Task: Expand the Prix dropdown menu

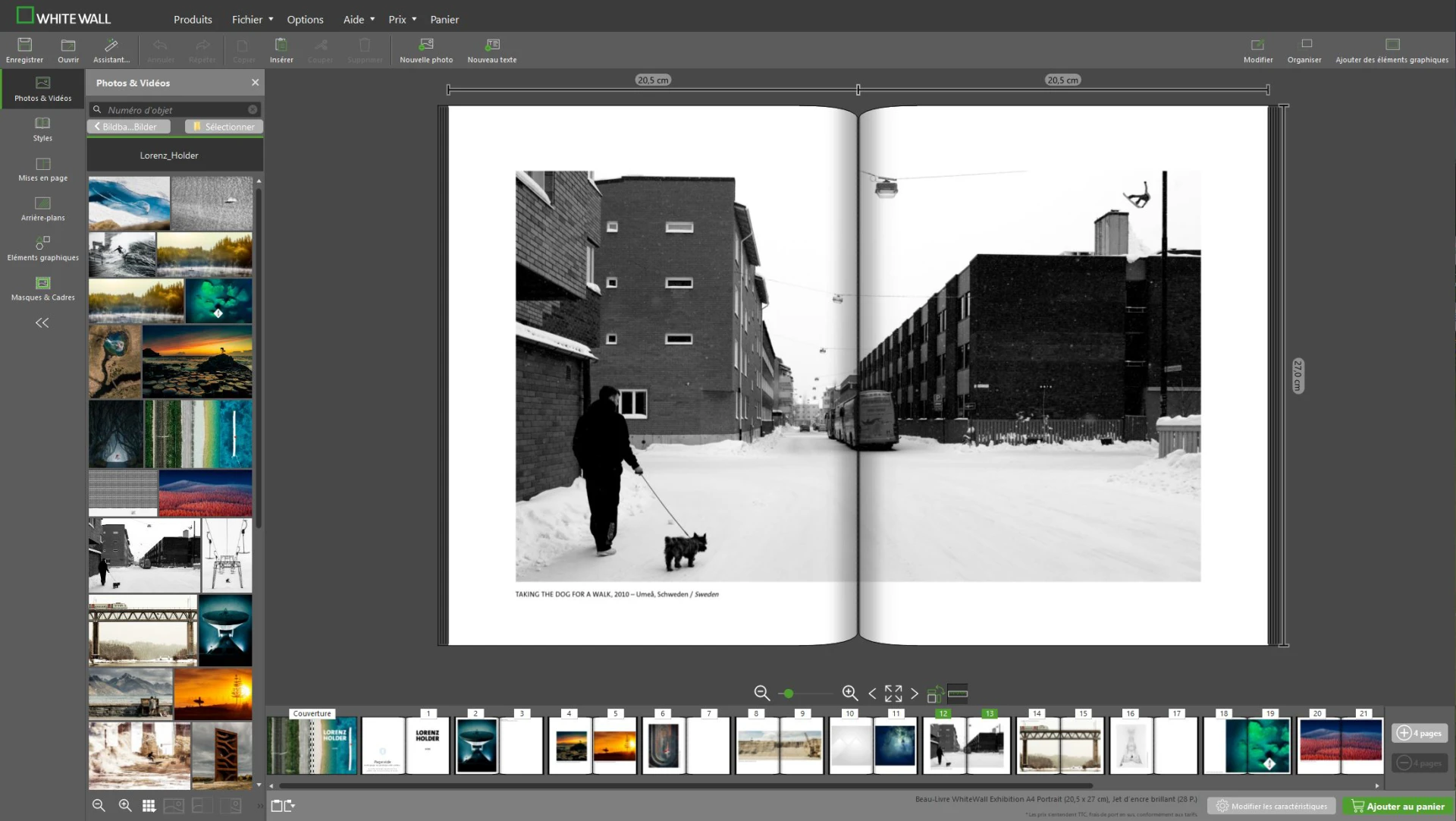Action: pos(402,20)
